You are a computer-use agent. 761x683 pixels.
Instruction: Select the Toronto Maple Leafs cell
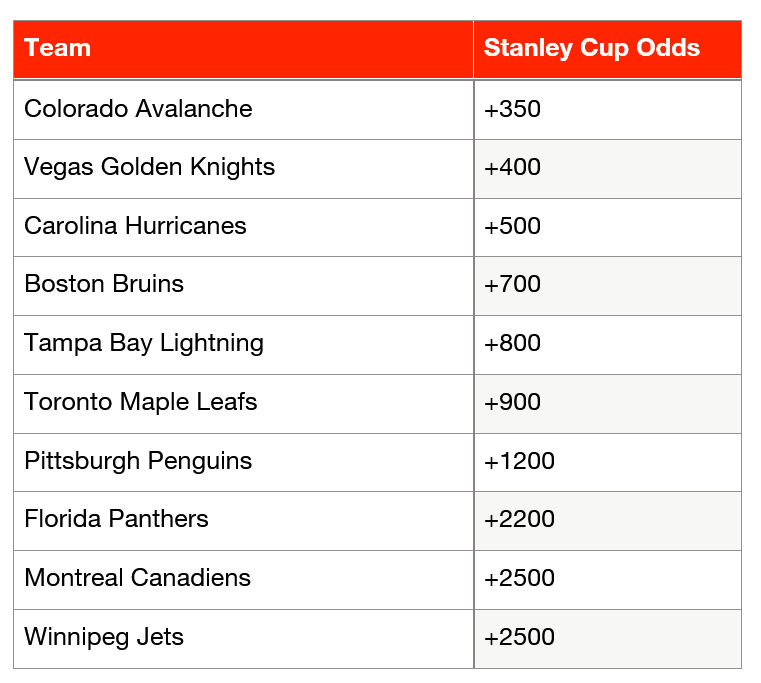pyautogui.click(x=141, y=402)
